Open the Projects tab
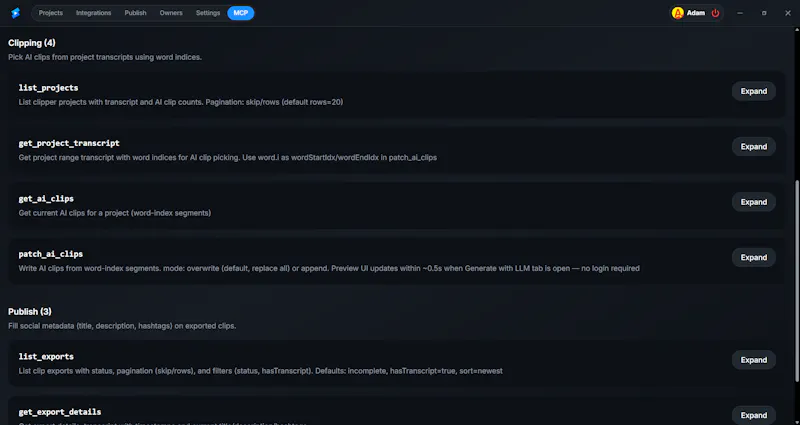The width and height of the screenshot is (800, 425). 51,13
